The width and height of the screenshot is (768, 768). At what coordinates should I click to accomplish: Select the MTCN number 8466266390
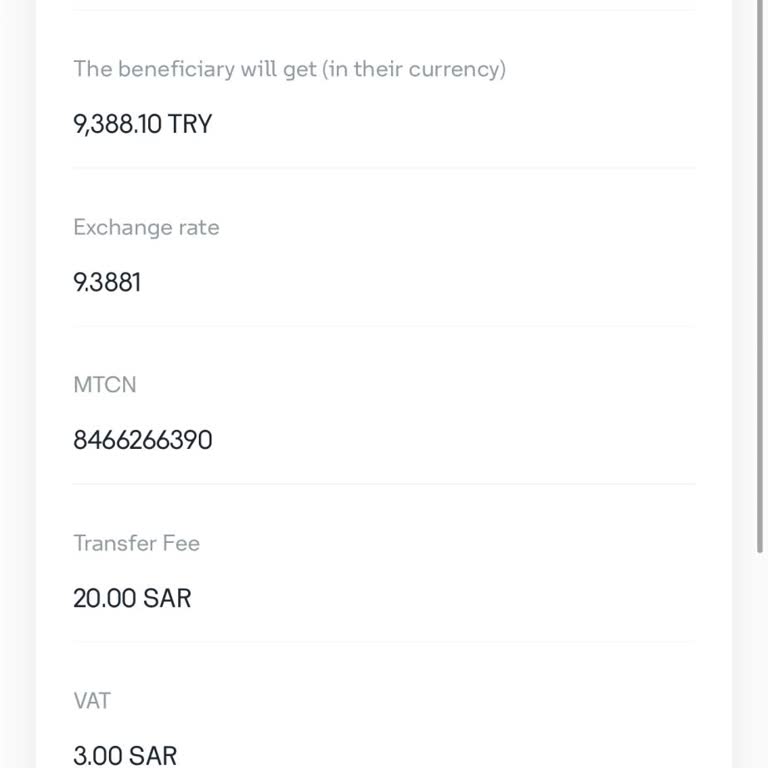pyautogui.click(x=142, y=440)
